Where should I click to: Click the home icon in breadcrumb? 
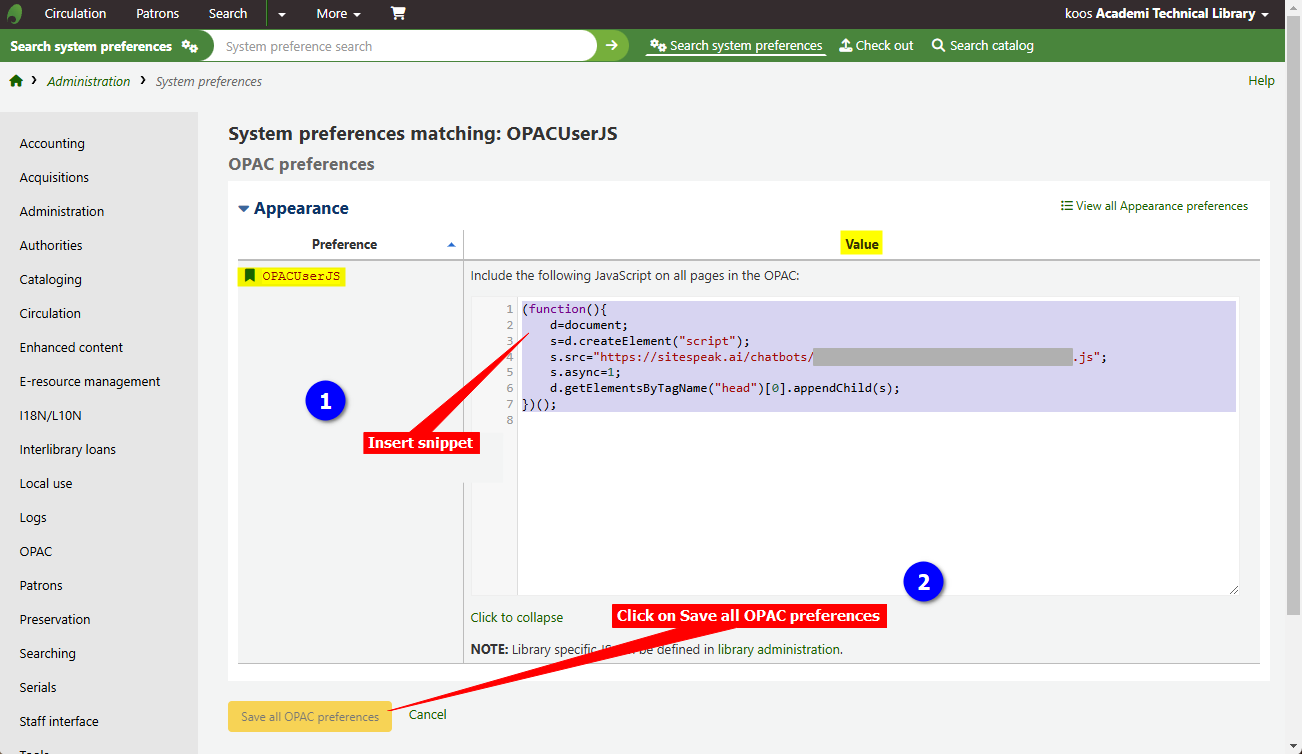pyautogui.click(x=16, y=81)
